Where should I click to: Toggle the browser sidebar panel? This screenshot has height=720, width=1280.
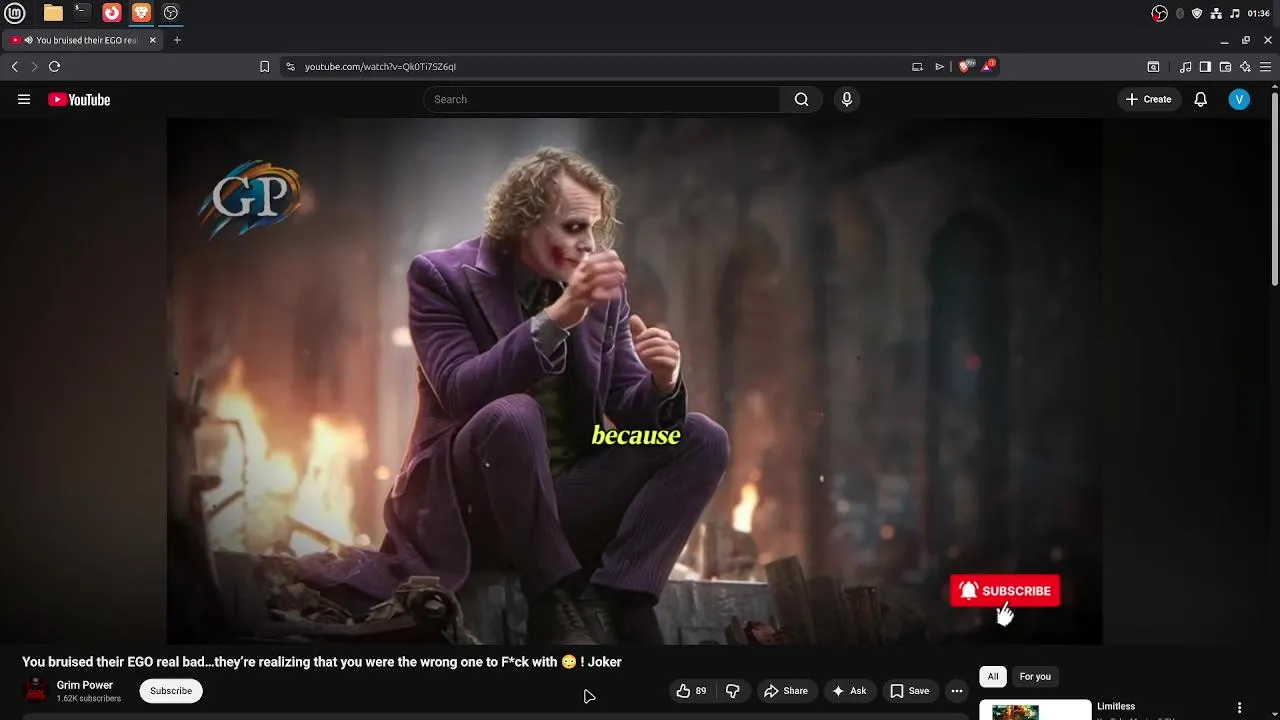point(1205,67)
